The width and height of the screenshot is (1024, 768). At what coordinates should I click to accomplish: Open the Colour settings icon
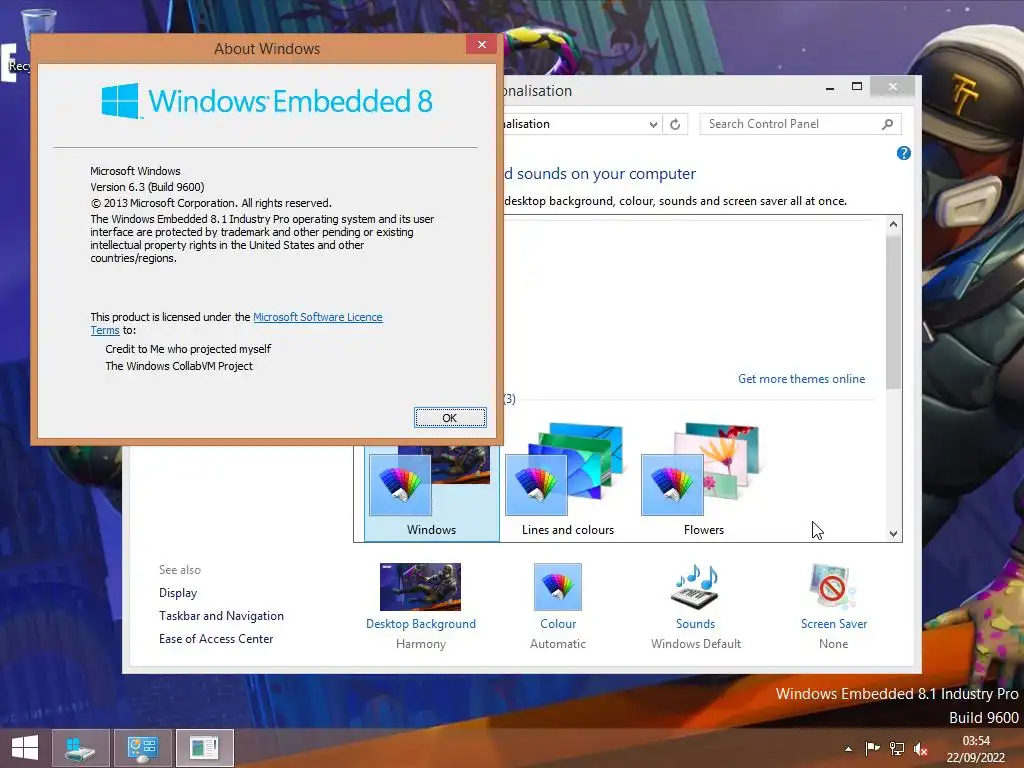[x=557, y=586]
